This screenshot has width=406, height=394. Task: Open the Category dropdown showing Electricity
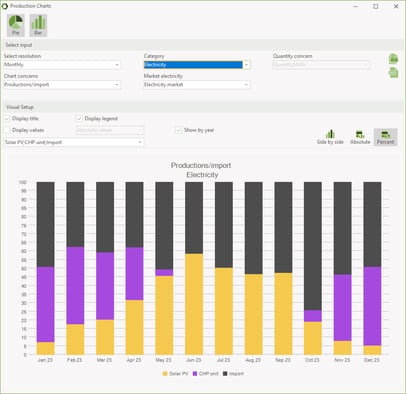coord(197,65)
